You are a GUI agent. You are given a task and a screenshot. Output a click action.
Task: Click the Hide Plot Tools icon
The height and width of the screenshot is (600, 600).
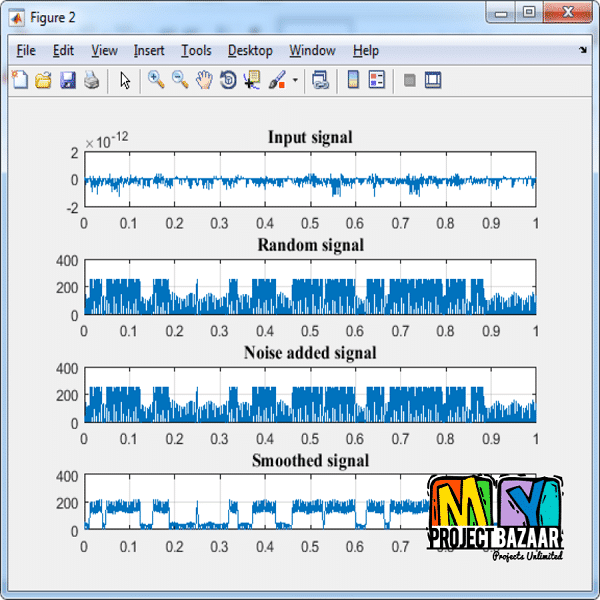pos(410,80)
